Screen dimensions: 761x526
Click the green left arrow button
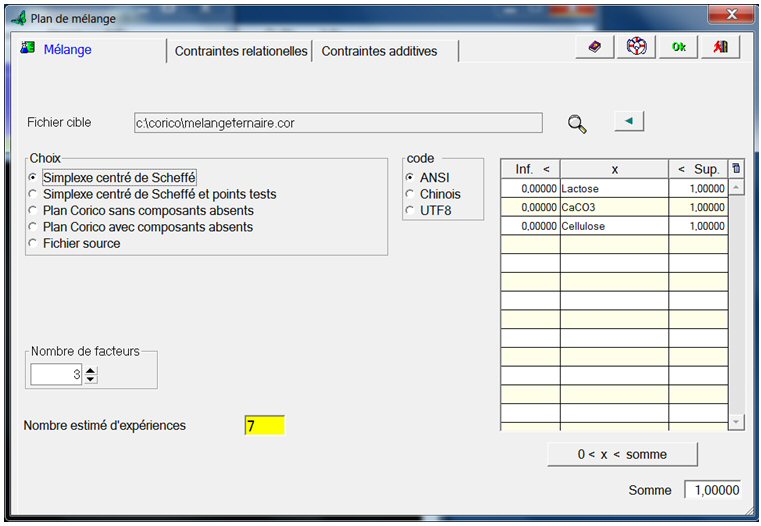(628, 121)
